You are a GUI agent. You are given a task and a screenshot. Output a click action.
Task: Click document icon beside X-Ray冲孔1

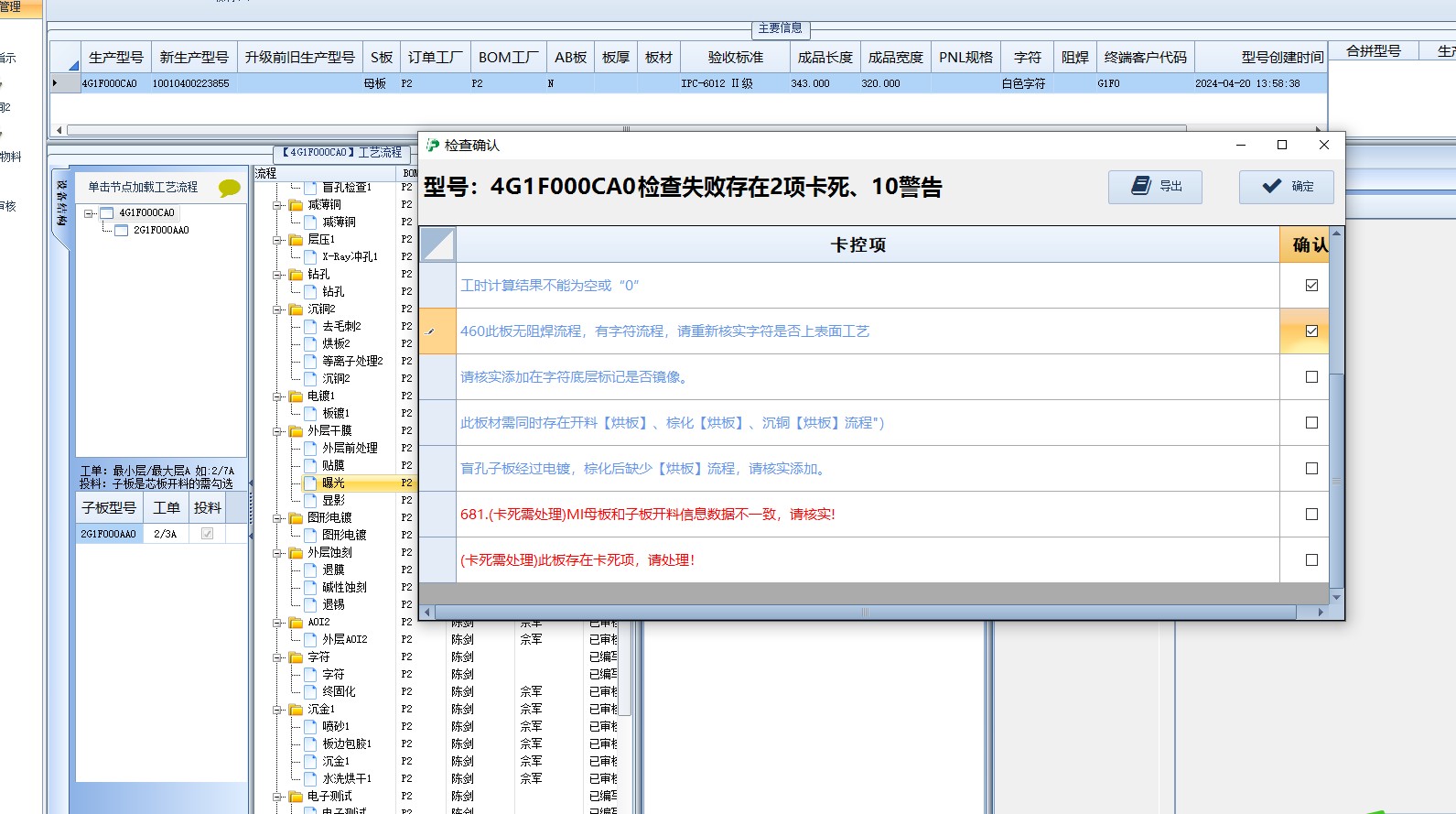coord(310,257)
